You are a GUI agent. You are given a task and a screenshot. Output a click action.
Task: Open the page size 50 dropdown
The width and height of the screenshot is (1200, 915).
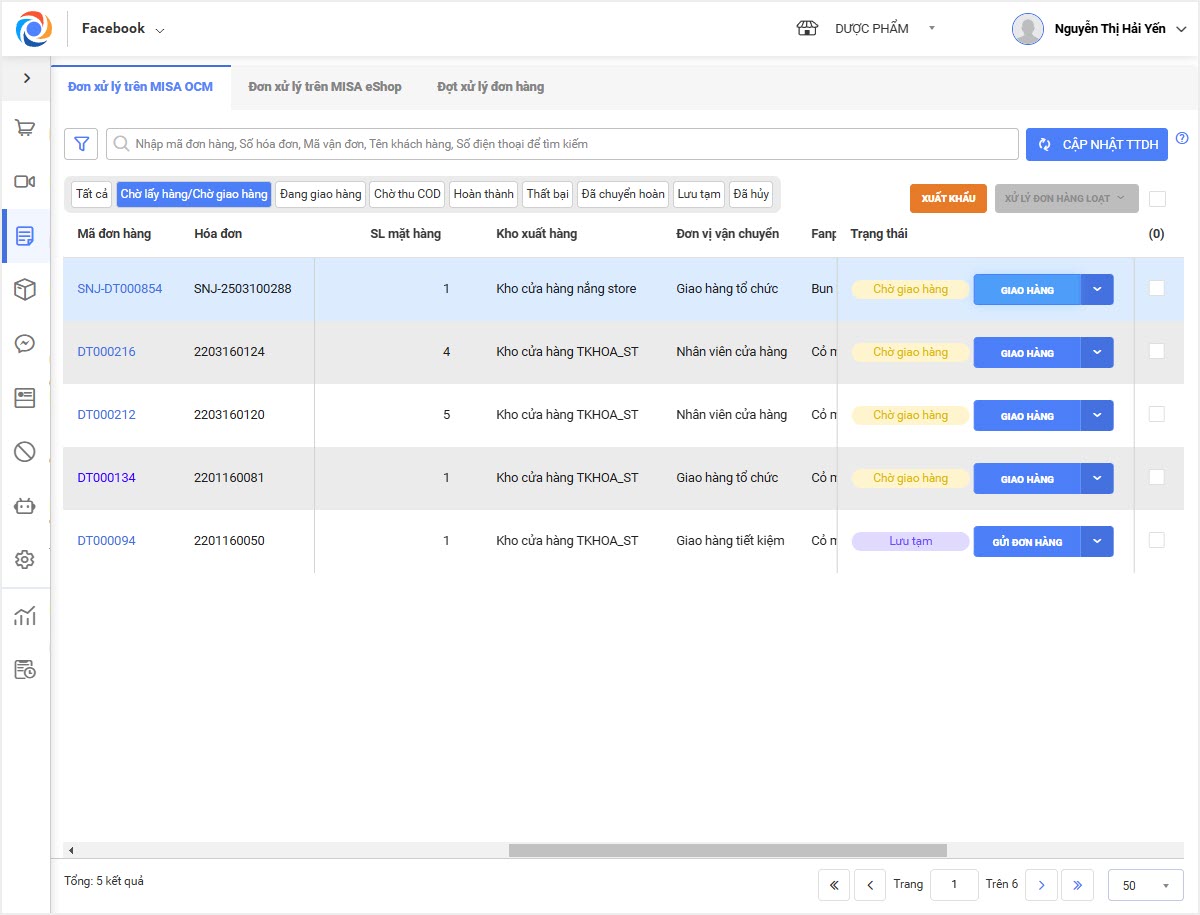tap(1145, 885)
